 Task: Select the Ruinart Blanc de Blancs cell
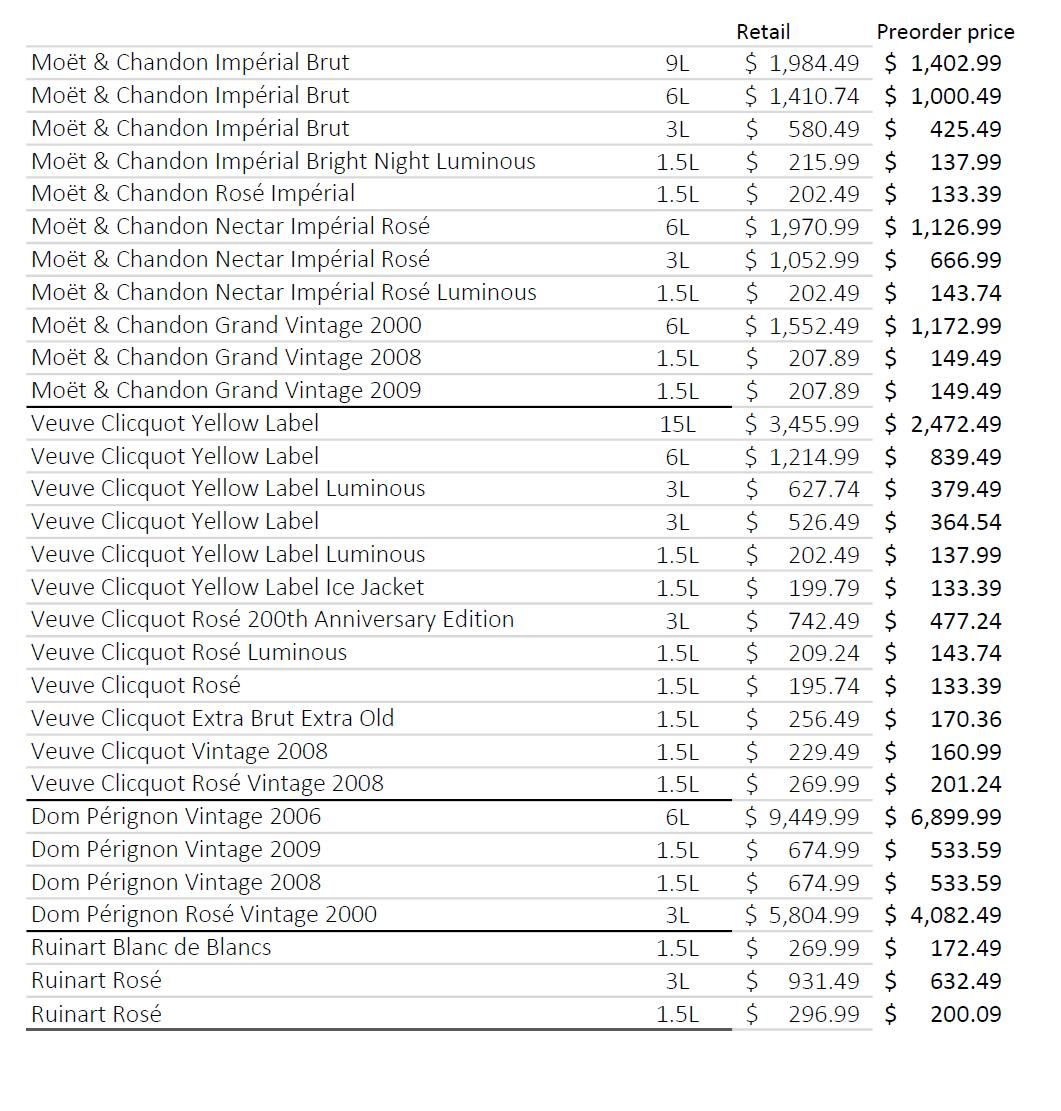(151, 947)
